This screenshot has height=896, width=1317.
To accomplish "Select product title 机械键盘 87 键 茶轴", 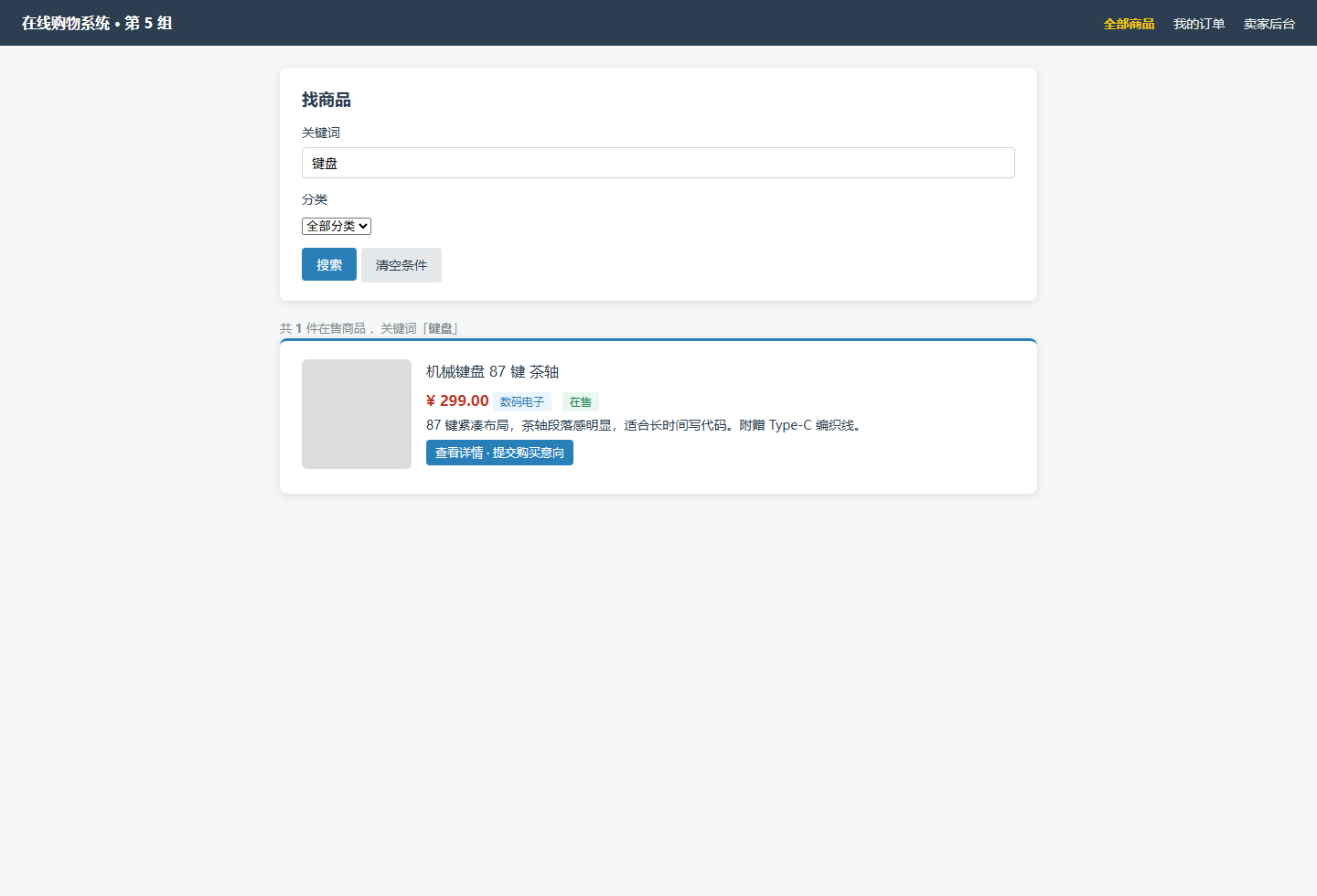I will (x=492, y=371).
